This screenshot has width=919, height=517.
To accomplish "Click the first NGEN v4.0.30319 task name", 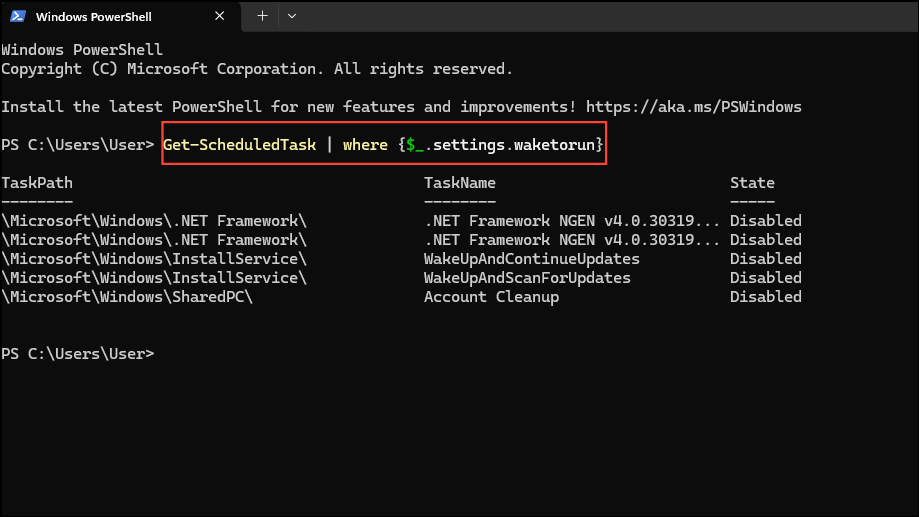I will [x=571, y=221].
